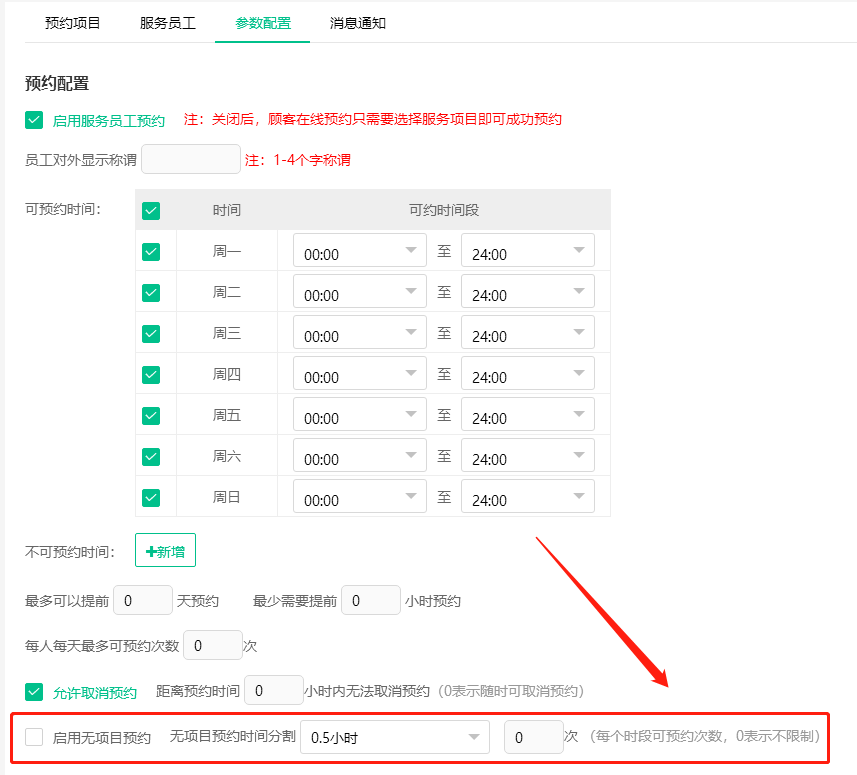Viewport: 857px width, 775px height.
Task: Click the 最多可以提前 days input box
Action: click(142, 600)
